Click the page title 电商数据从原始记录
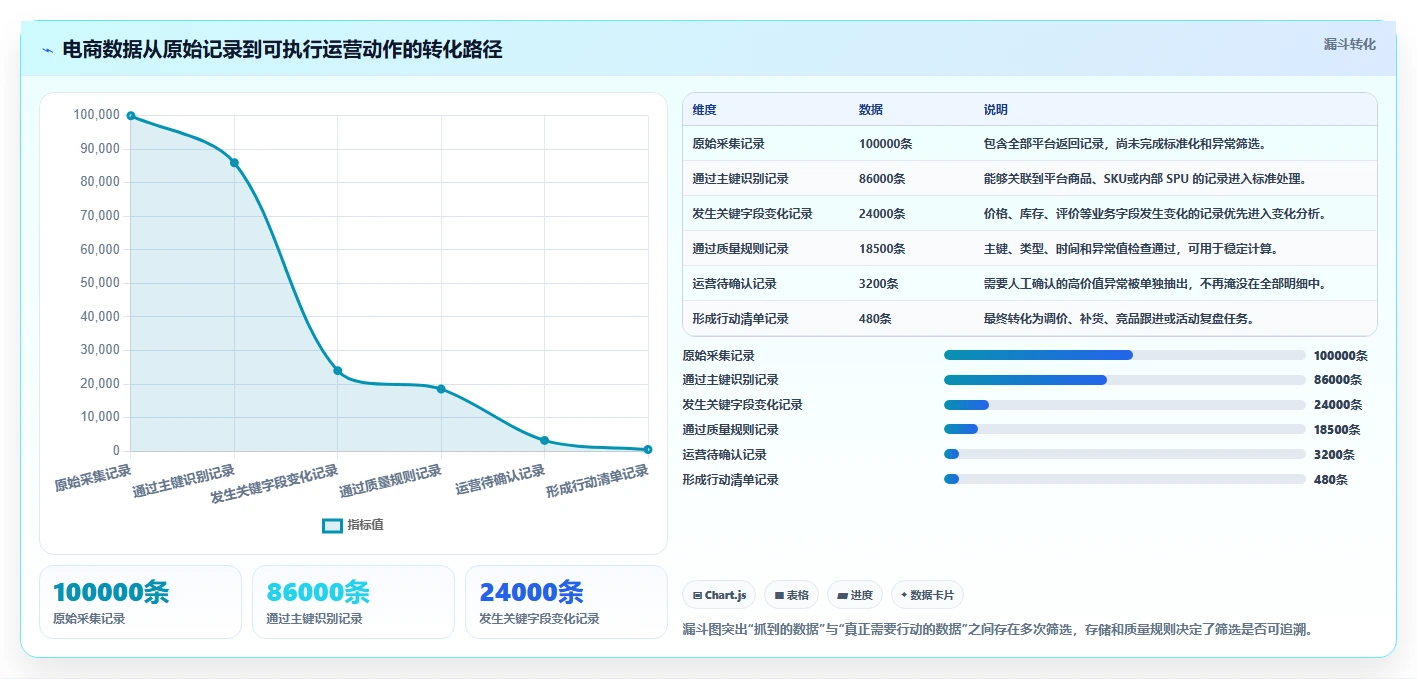The image size is (1417, 679). 283,49
